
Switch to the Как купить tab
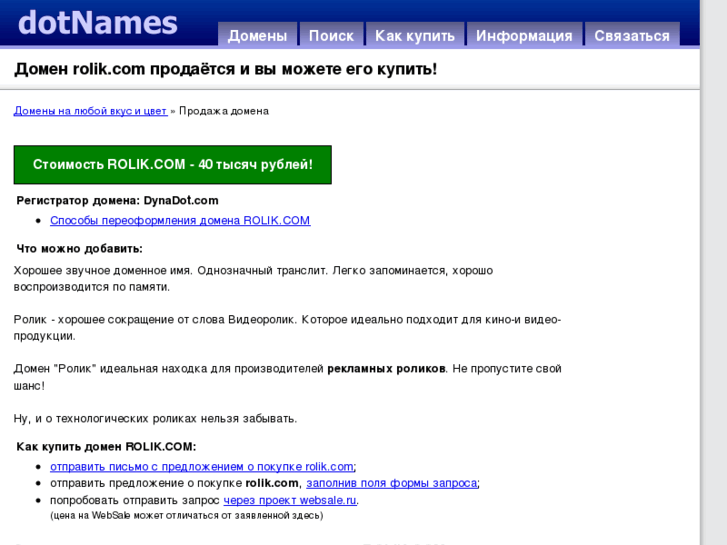pos(415,35)
